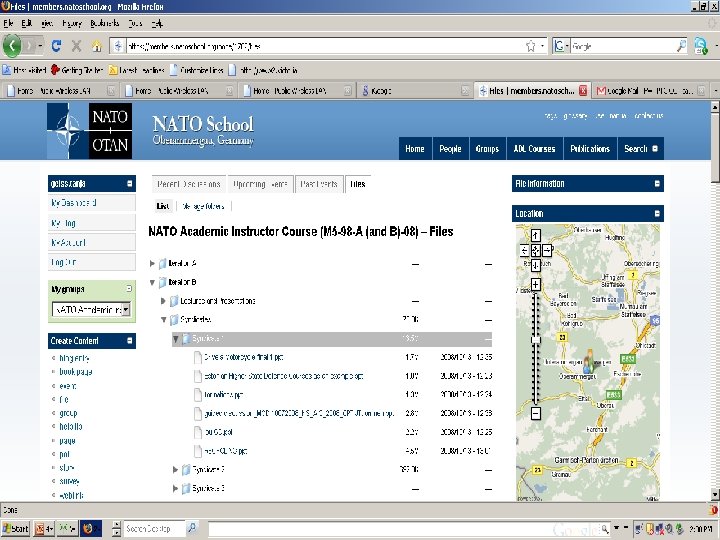Switch to Upcoming Events tab
720x540 pixels.
point(260,184)
